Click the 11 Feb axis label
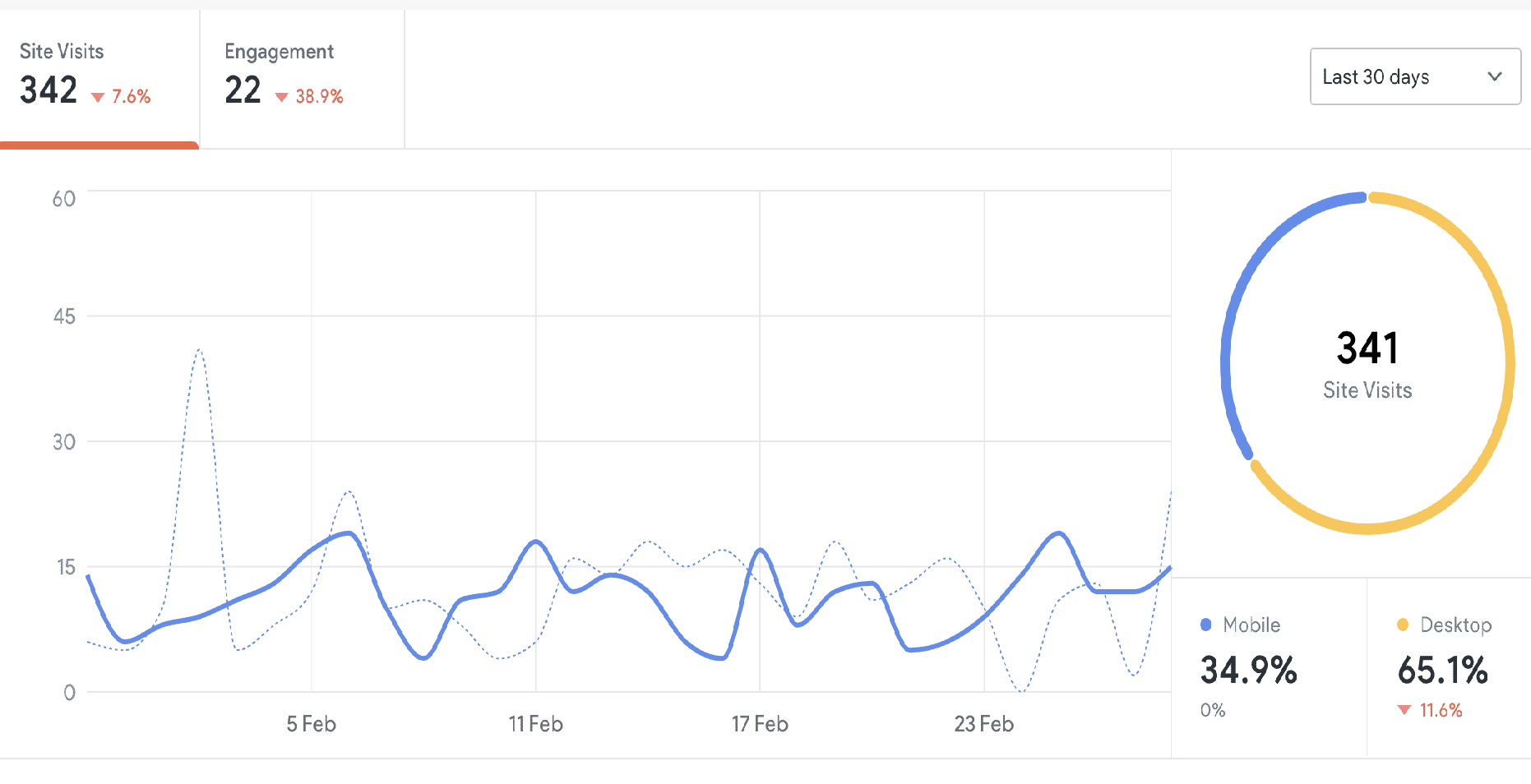 (536, 724)
